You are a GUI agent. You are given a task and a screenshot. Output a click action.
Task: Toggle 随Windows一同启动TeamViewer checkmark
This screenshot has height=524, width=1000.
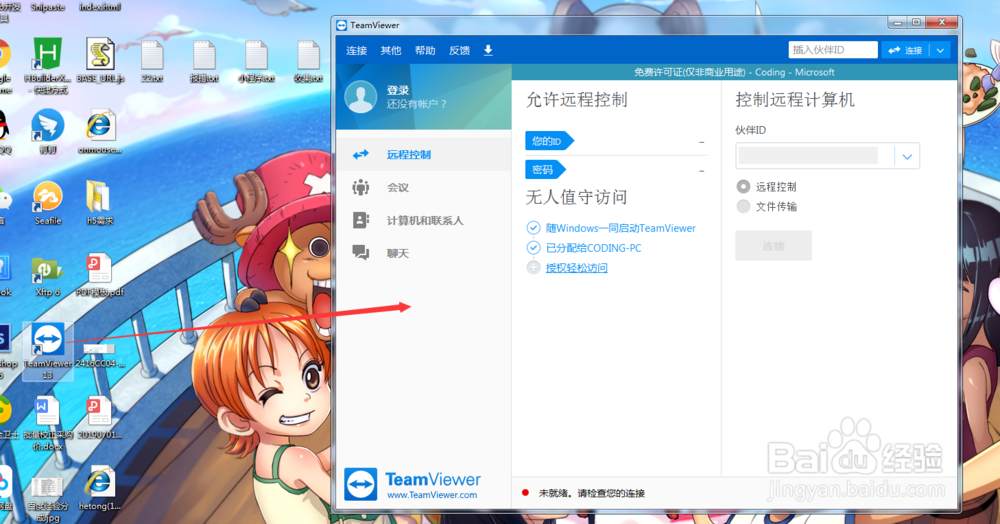point(533,228)
